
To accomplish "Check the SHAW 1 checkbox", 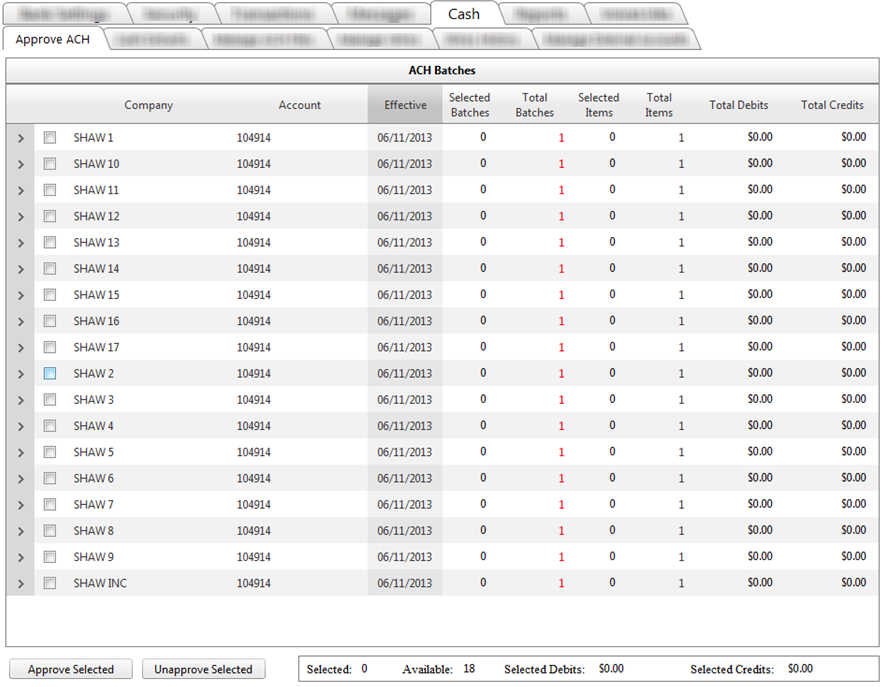I will [50, 138].
